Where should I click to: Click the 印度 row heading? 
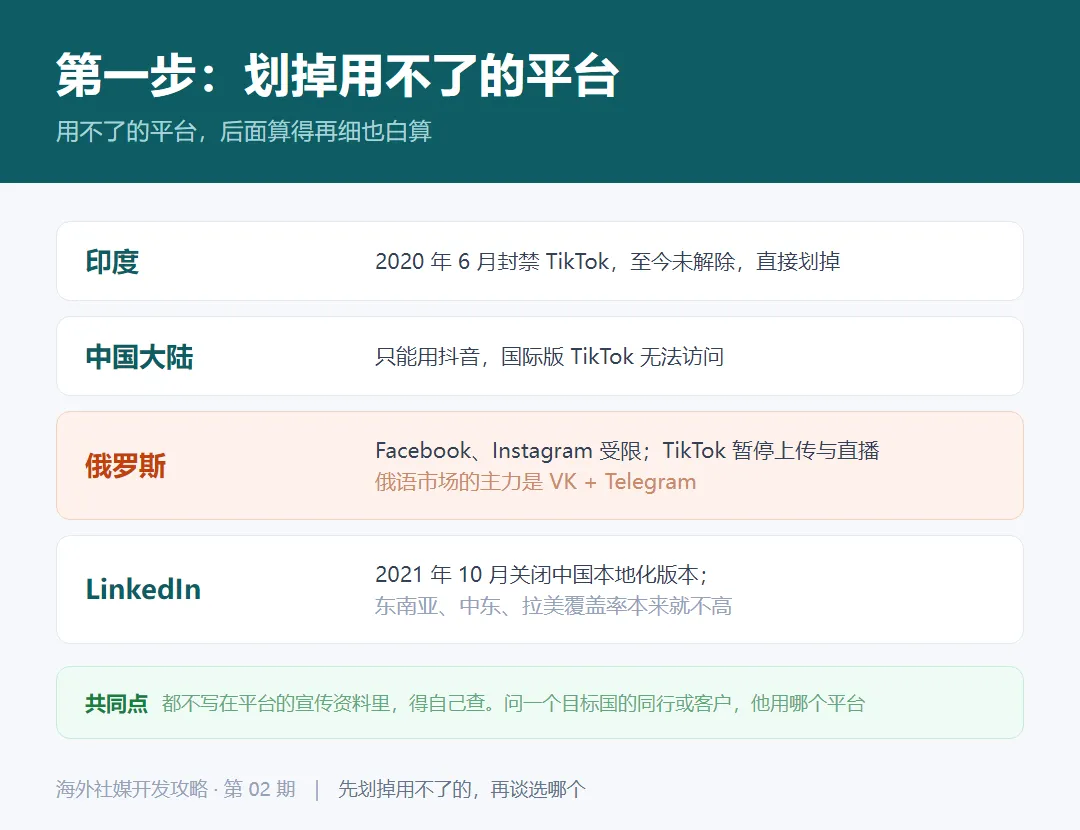(x=112, y=262)
